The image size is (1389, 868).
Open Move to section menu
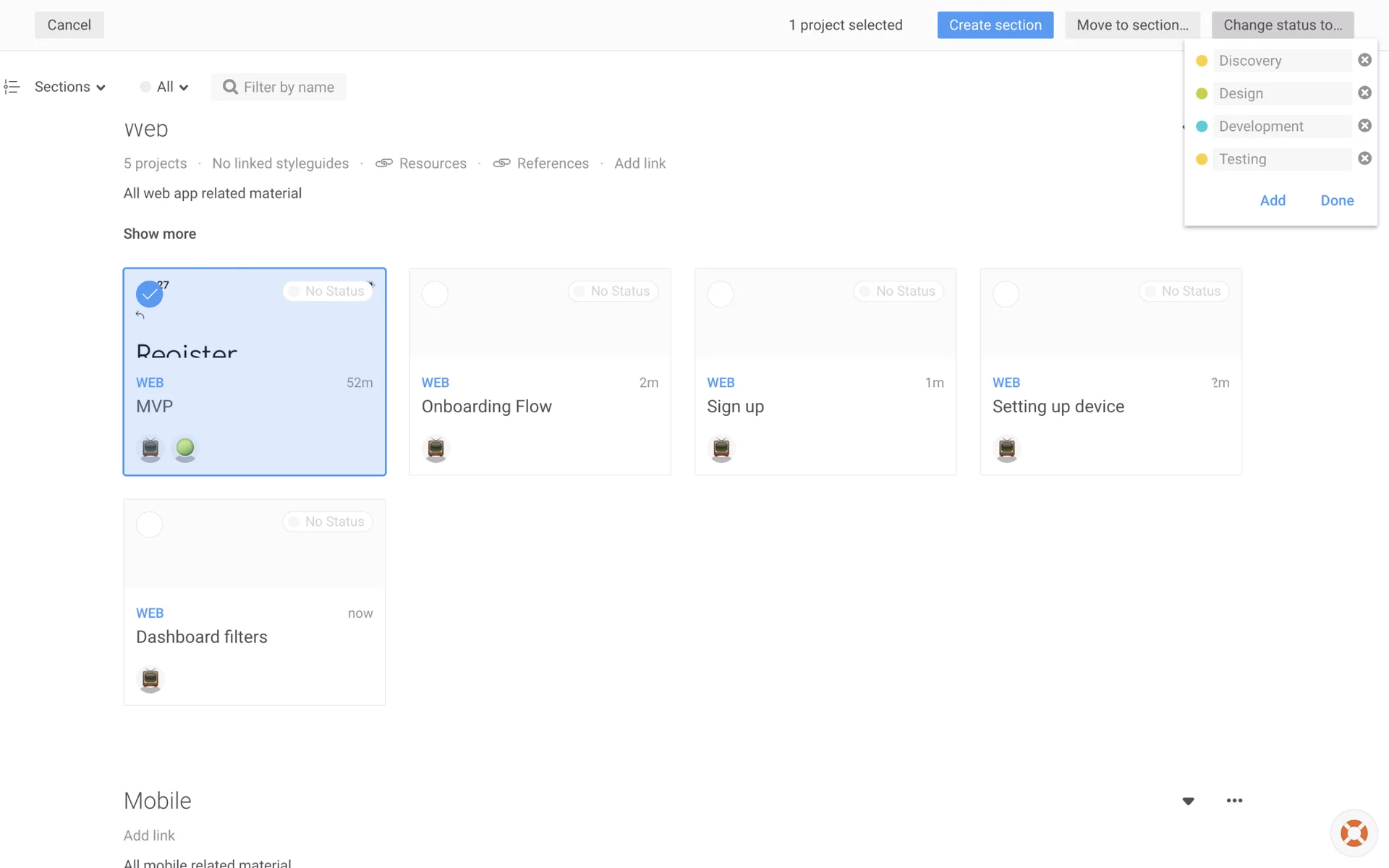(x=1132, y=25)
